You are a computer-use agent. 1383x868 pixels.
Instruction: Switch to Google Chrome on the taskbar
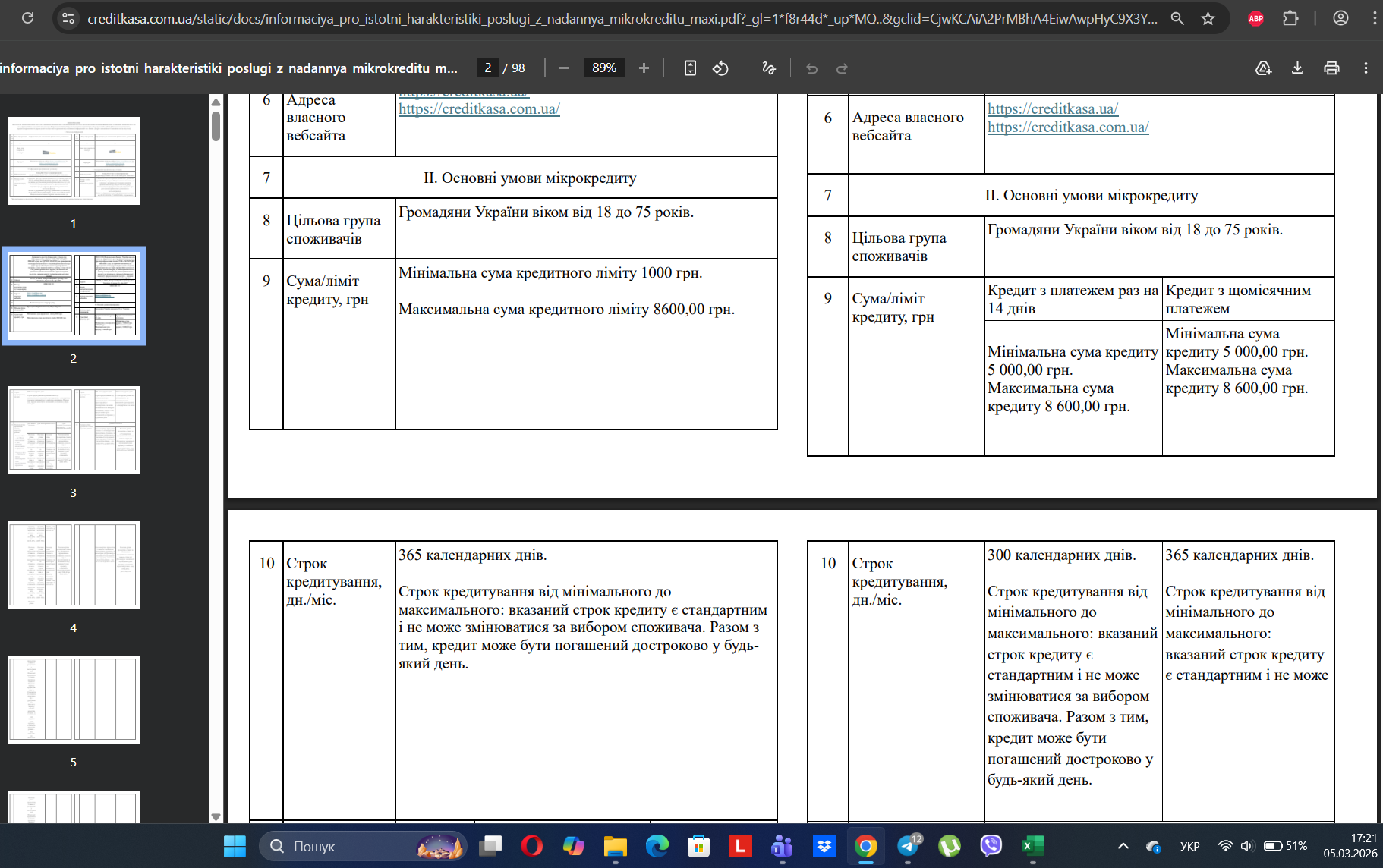coord(865,846)
